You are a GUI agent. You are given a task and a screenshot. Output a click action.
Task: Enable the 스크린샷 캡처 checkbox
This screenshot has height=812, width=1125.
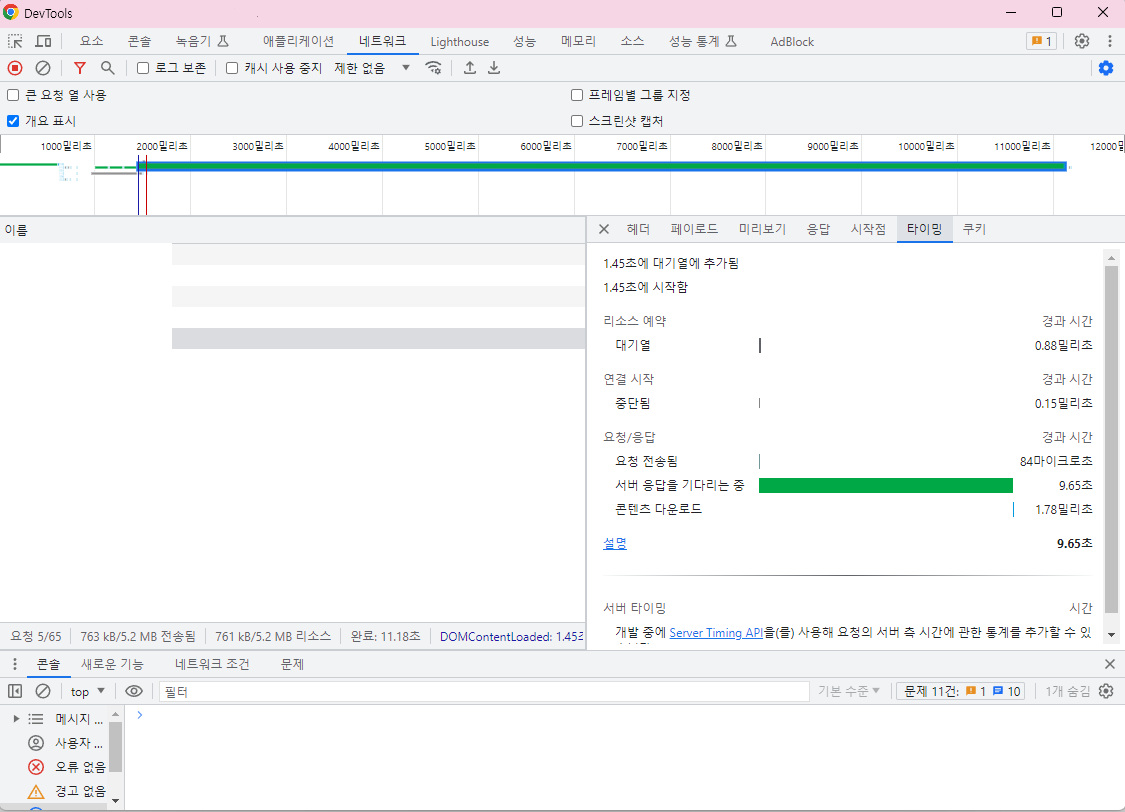(x=577, y=121)
